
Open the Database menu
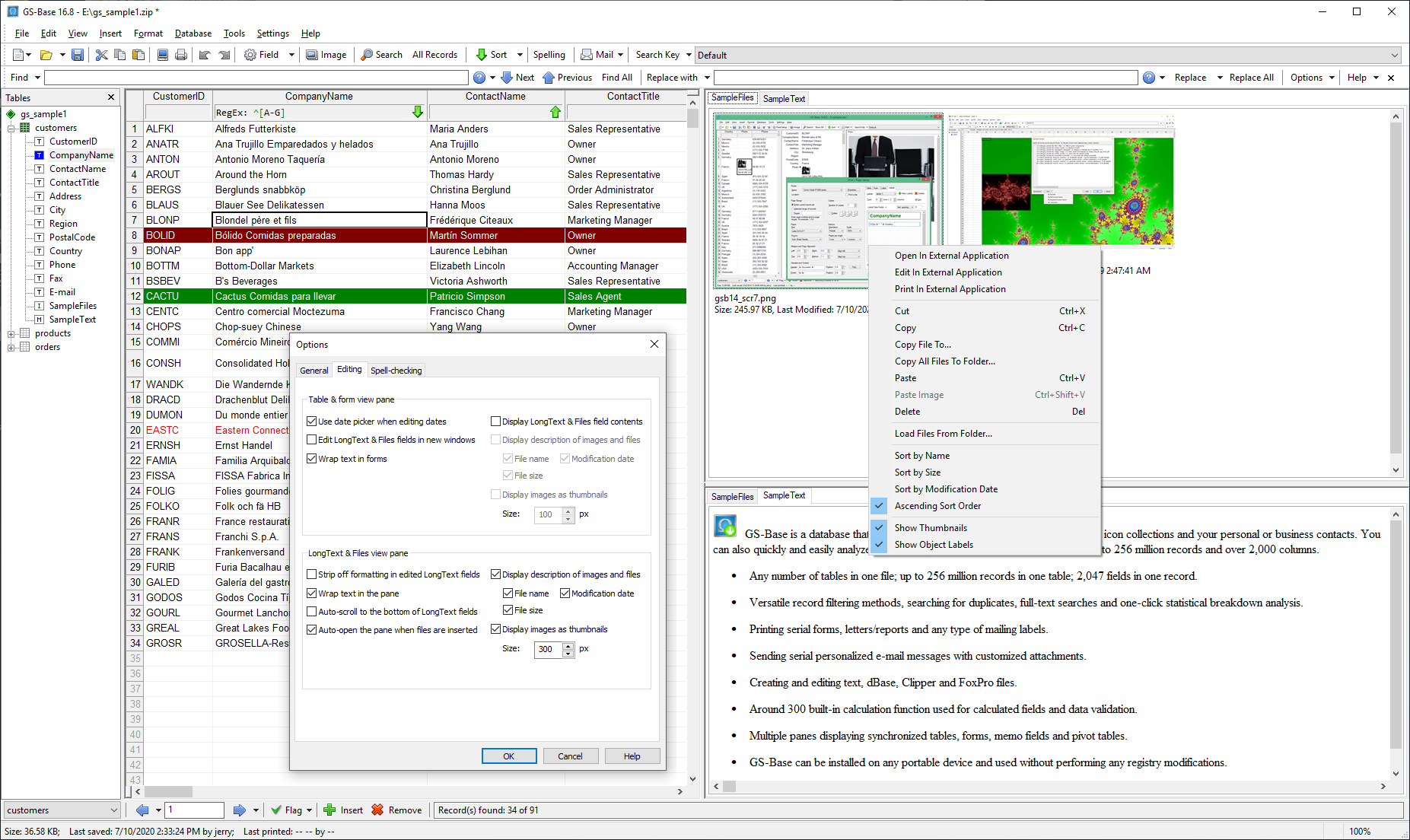pyautogui.click(x=193, y=33)
